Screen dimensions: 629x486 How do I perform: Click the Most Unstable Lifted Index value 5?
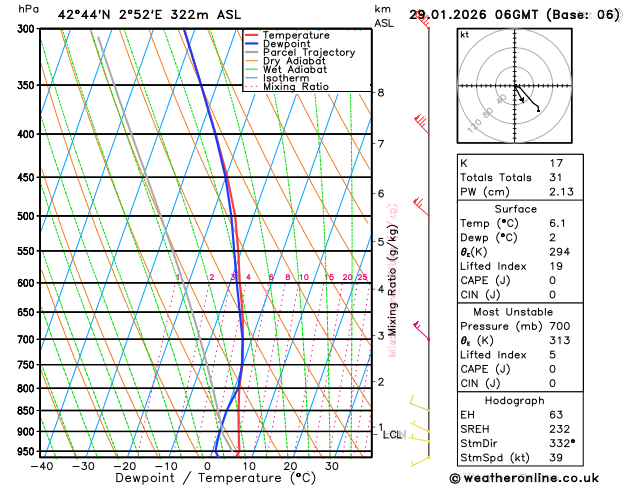pos(552,355)
